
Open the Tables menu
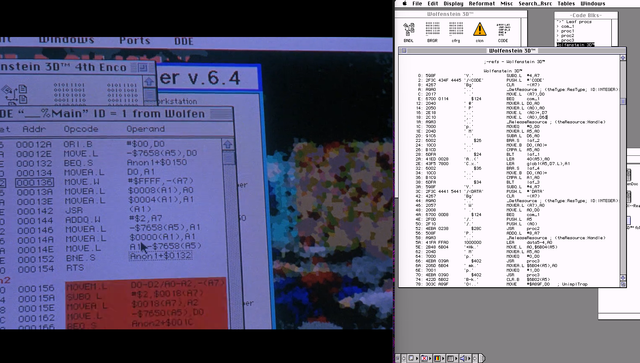click(x=566, y=3)
